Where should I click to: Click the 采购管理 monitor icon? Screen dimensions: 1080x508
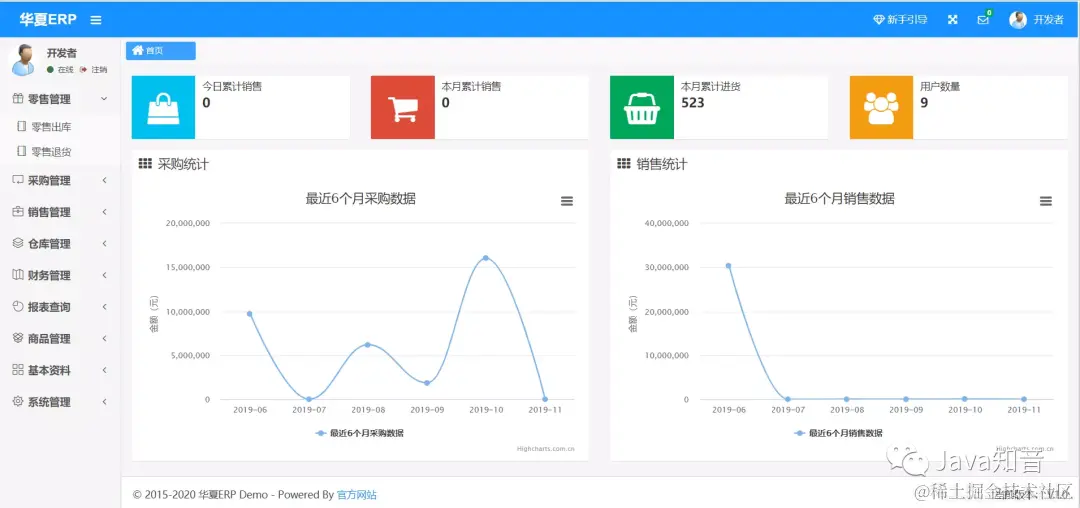19,180
